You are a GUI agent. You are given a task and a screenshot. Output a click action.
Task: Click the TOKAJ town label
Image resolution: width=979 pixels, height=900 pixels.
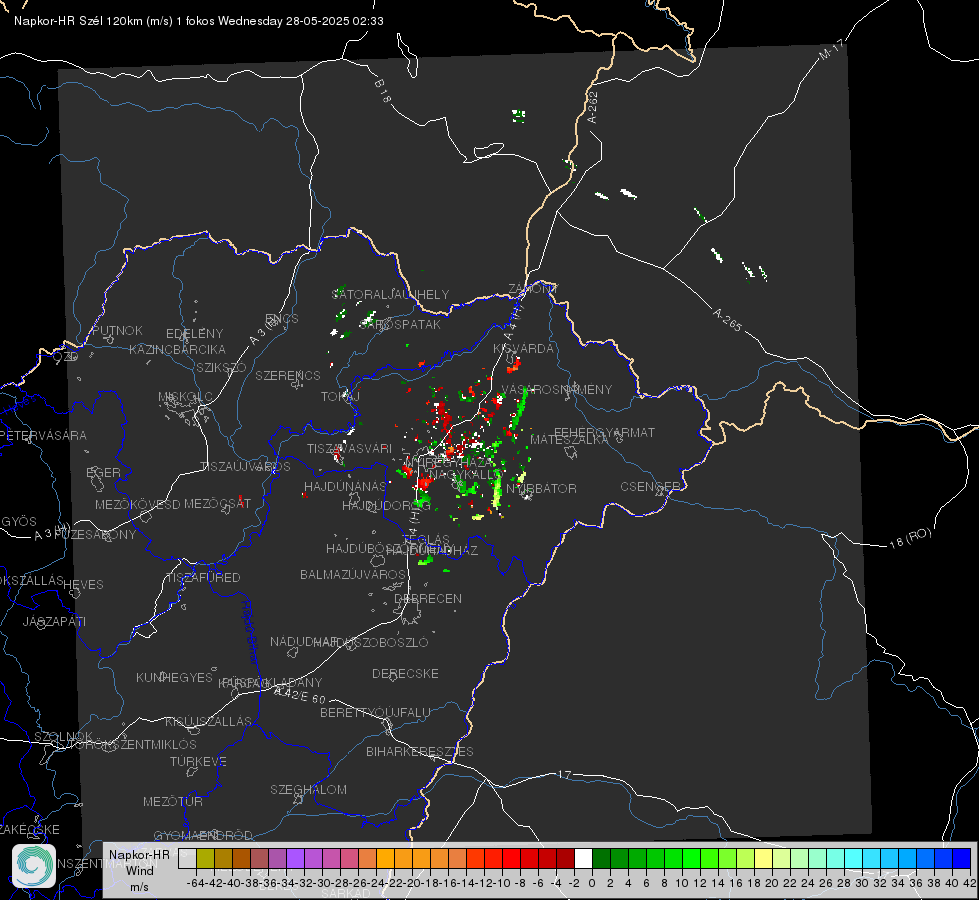pyautogui.click(x=341, y=397)
